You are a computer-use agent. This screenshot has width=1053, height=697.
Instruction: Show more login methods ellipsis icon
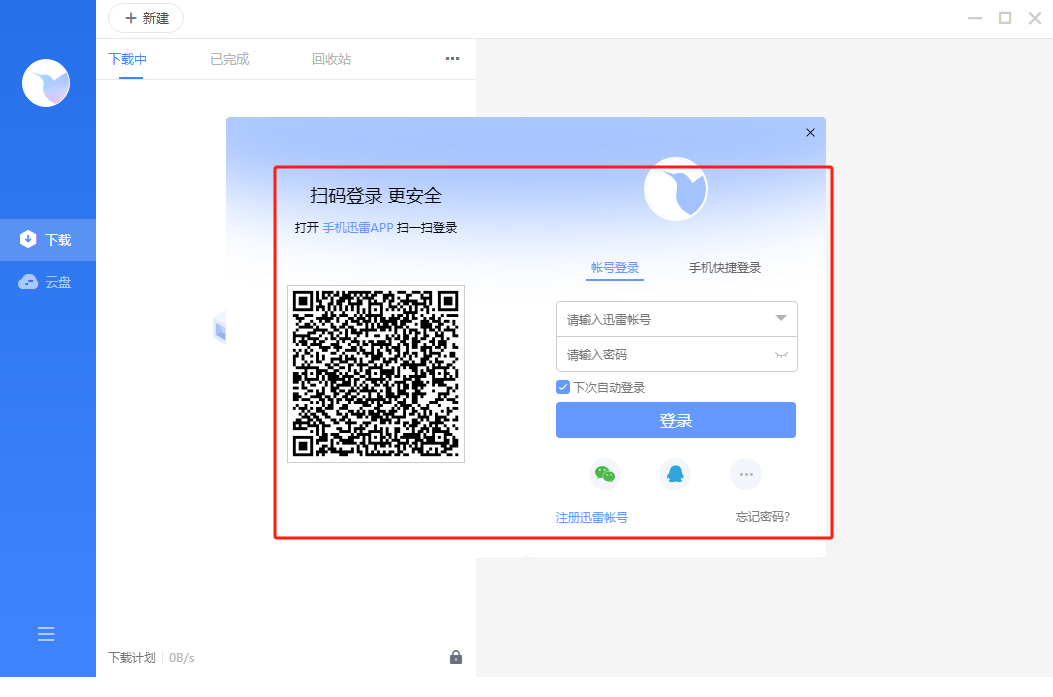pyautogui.click(x=746, y=474)
